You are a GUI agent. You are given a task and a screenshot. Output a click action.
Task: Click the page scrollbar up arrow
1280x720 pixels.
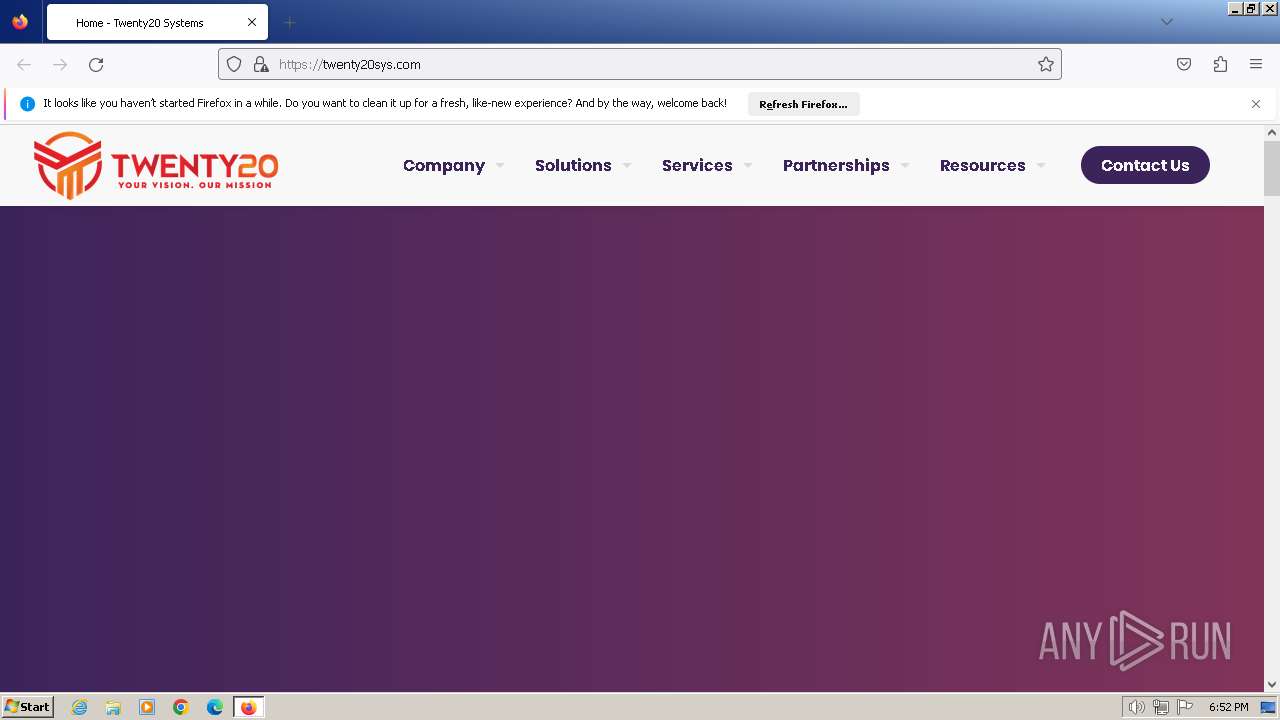point(1272,132)
